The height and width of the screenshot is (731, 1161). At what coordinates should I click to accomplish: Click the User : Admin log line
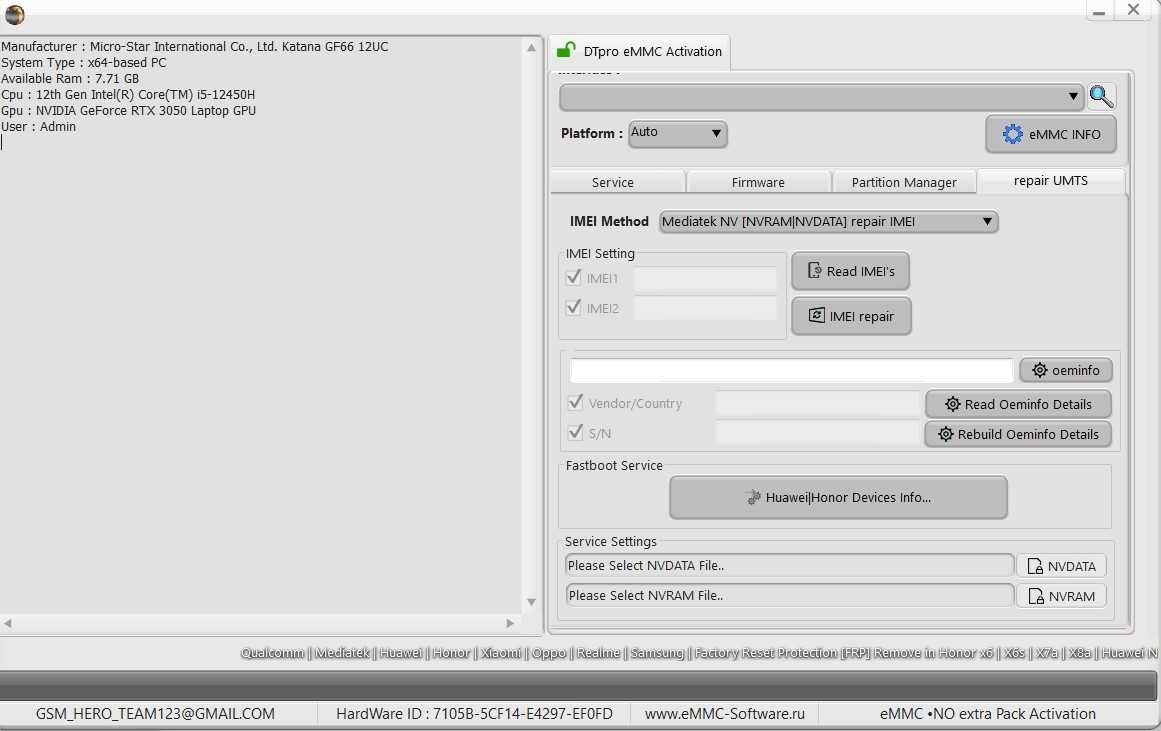[x=39, y=127]
